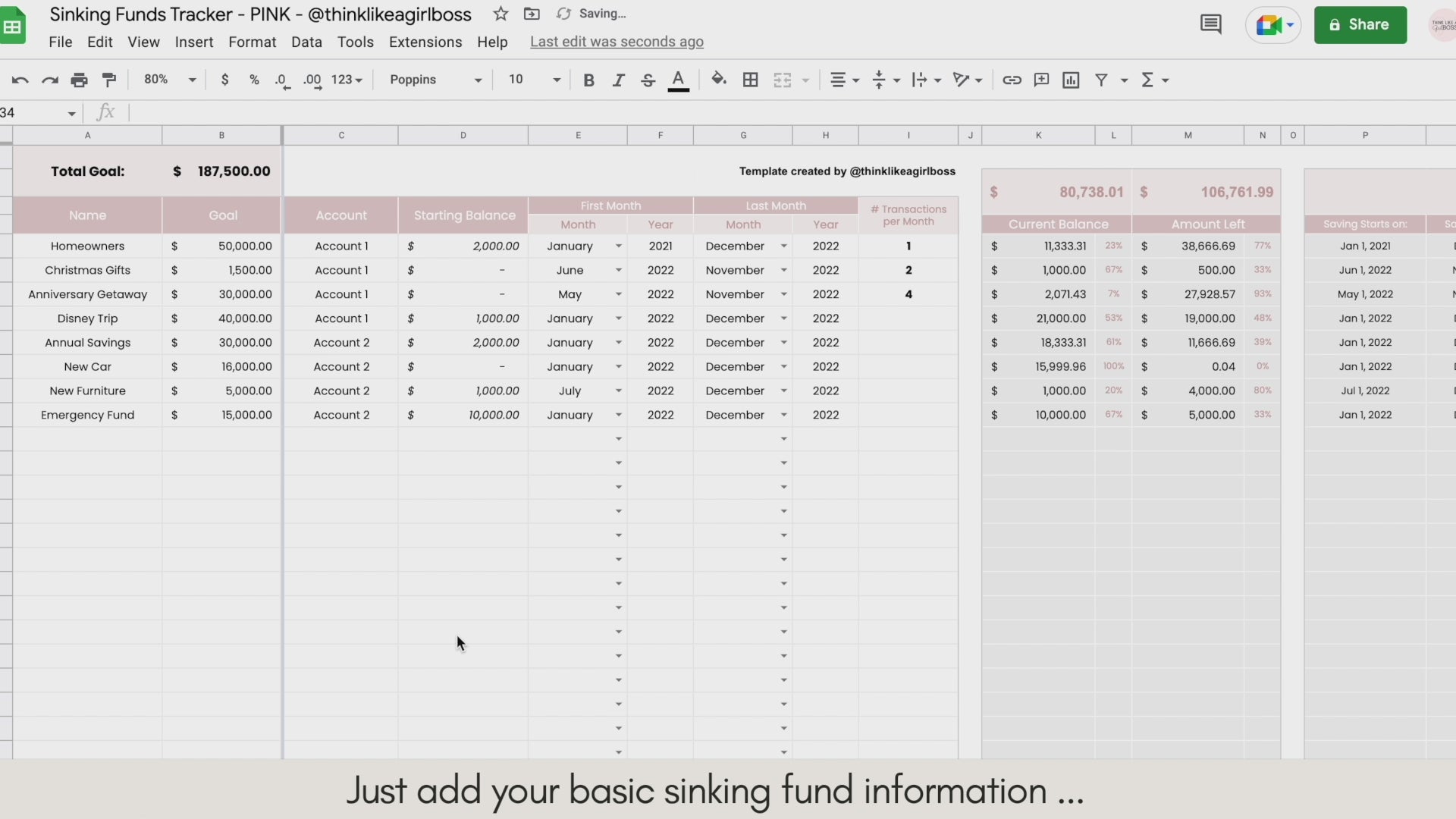
Task: Open the Extensions menu
Action: click(x=425, y=42)
